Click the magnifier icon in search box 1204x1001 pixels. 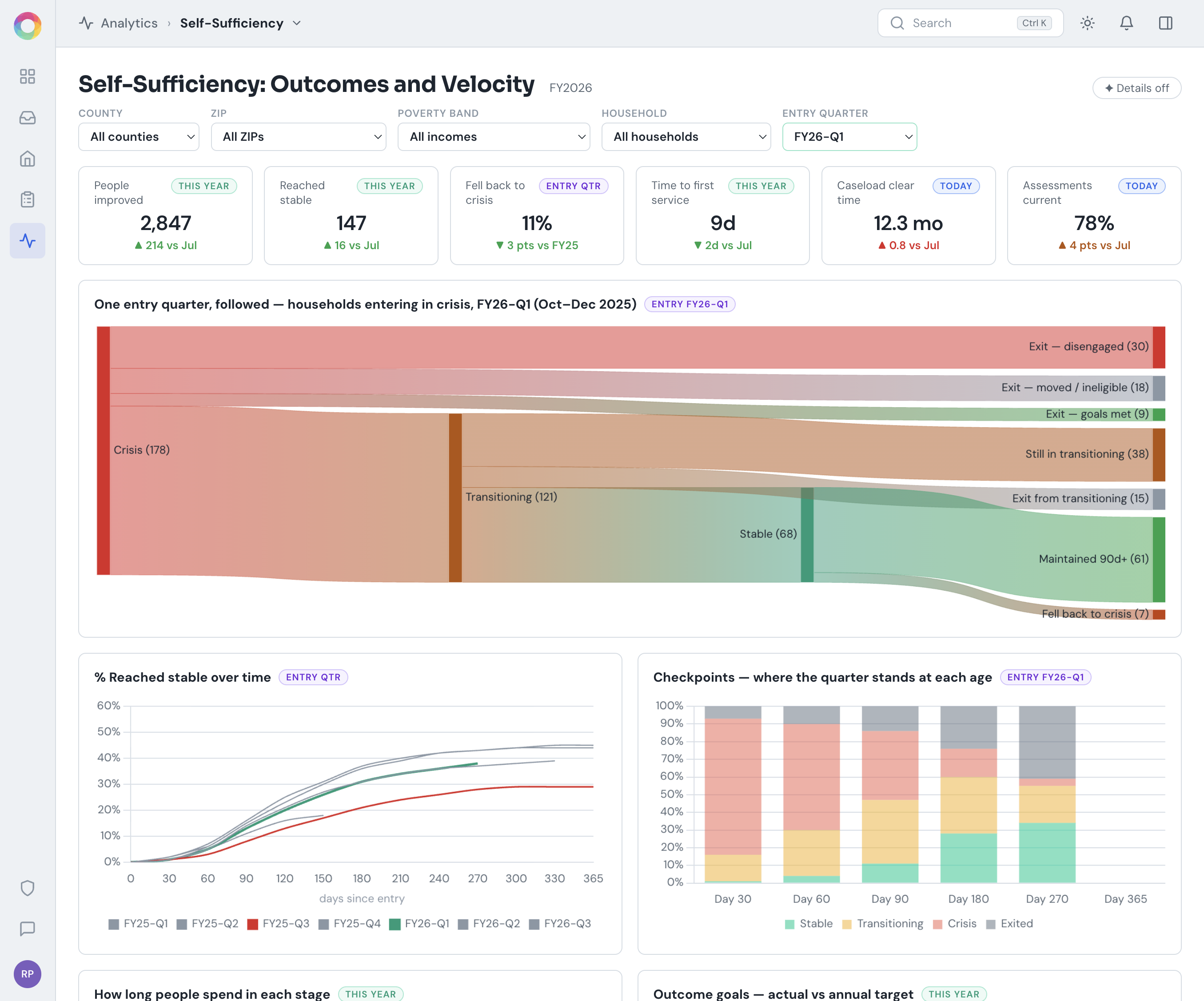click(897, 23)
